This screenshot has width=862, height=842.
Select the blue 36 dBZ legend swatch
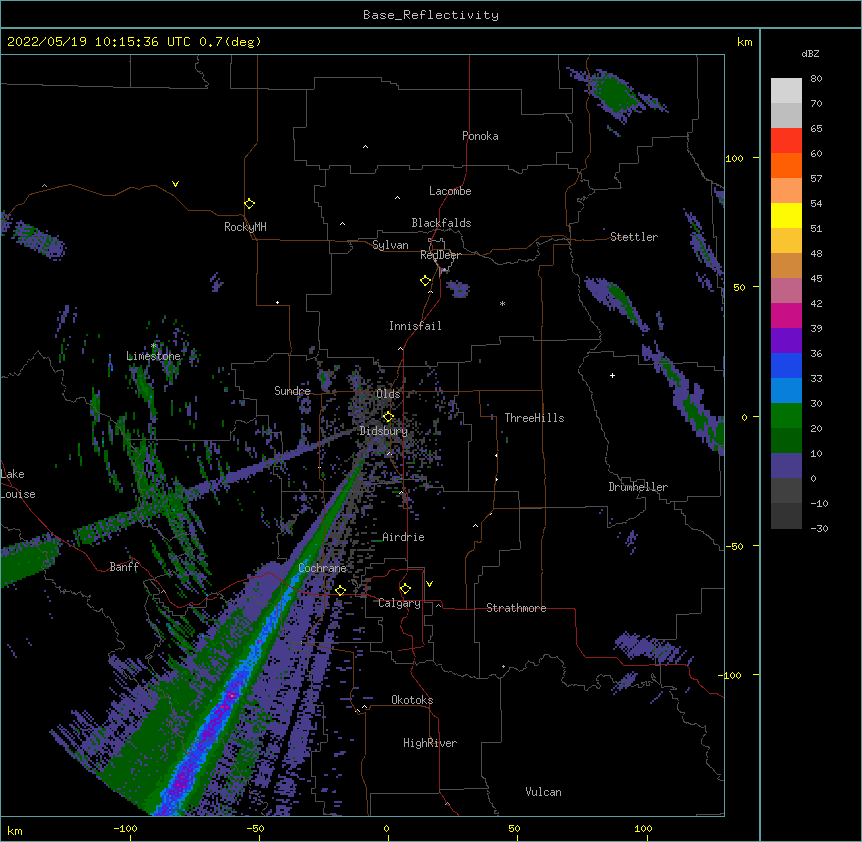click(786, 365)
